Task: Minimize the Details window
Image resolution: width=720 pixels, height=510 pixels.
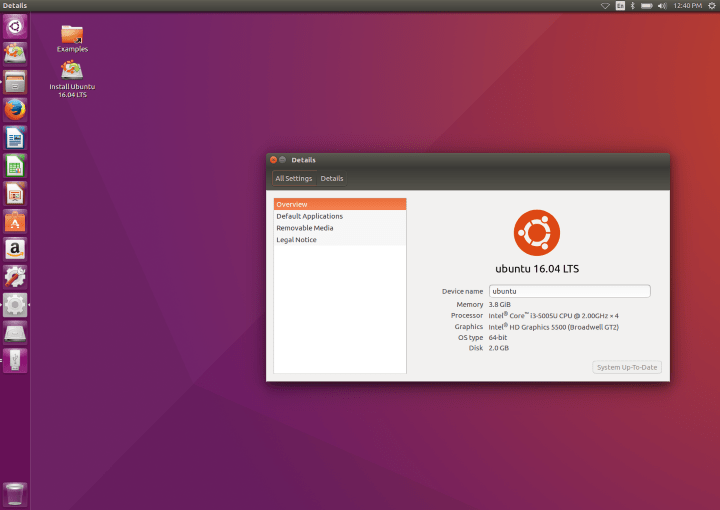Action: coord(282,160)
